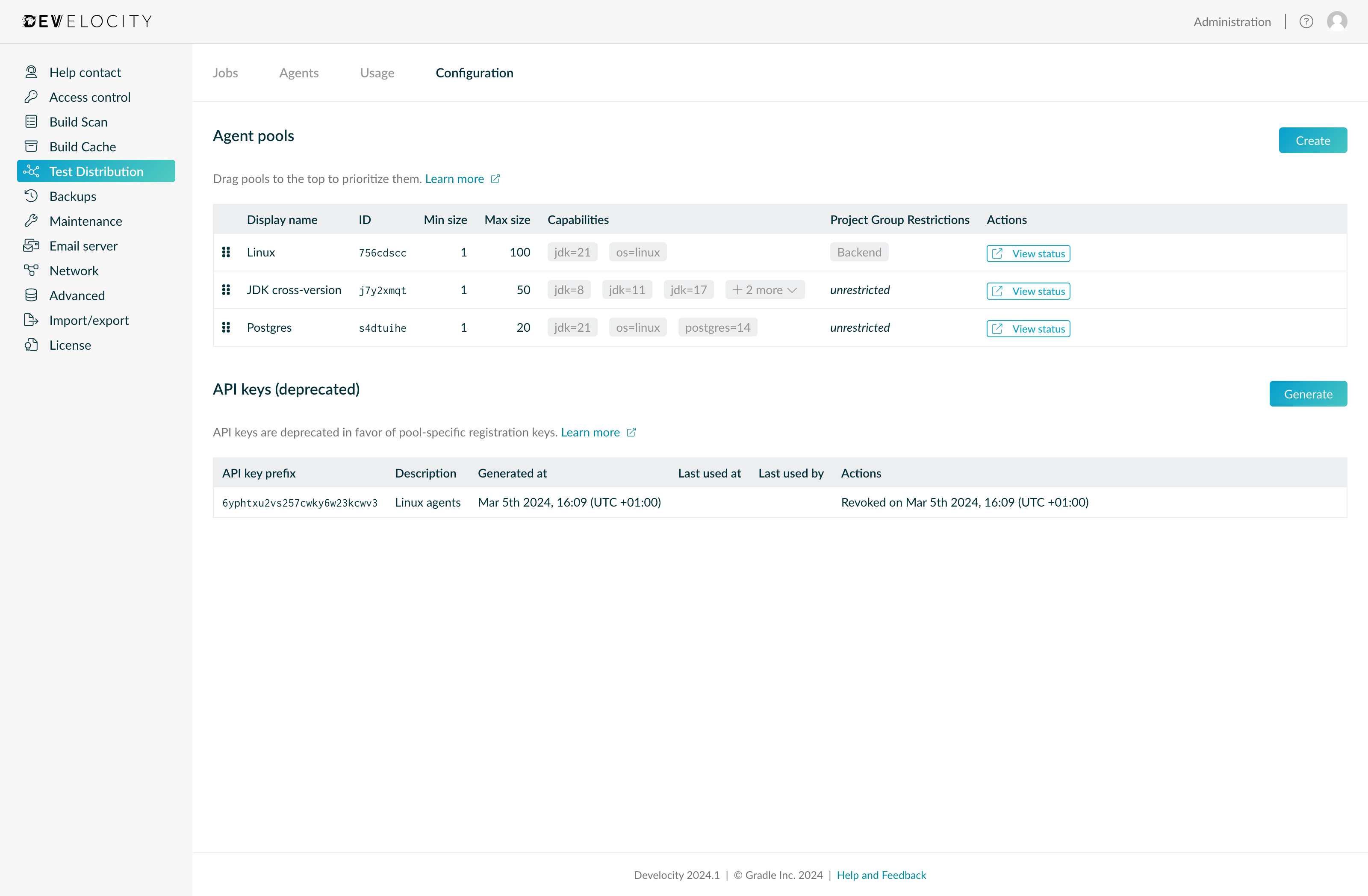Screen dimensions: 1368x896
Task: Grab the drag handle of the Postgres pool
Action: click(x=226, y=327)
